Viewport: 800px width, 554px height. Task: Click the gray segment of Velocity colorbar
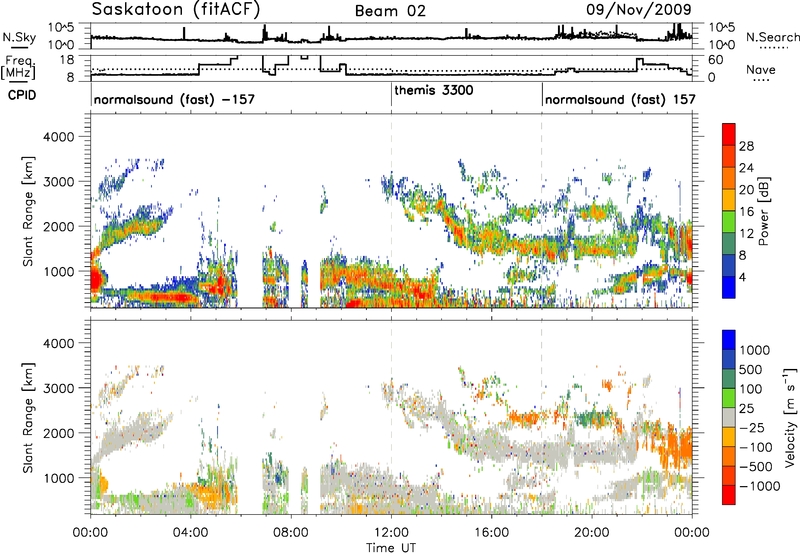(729, 417)
